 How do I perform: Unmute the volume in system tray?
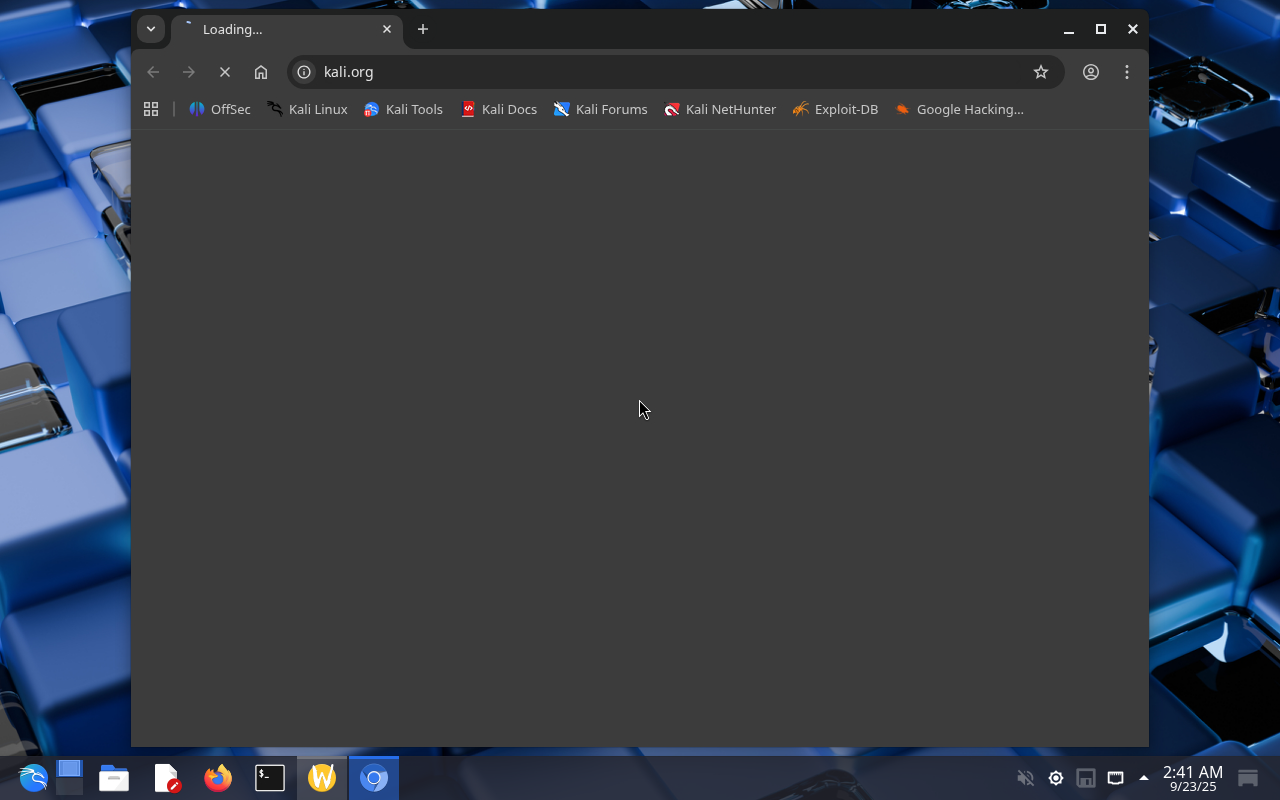[1025, 778]
